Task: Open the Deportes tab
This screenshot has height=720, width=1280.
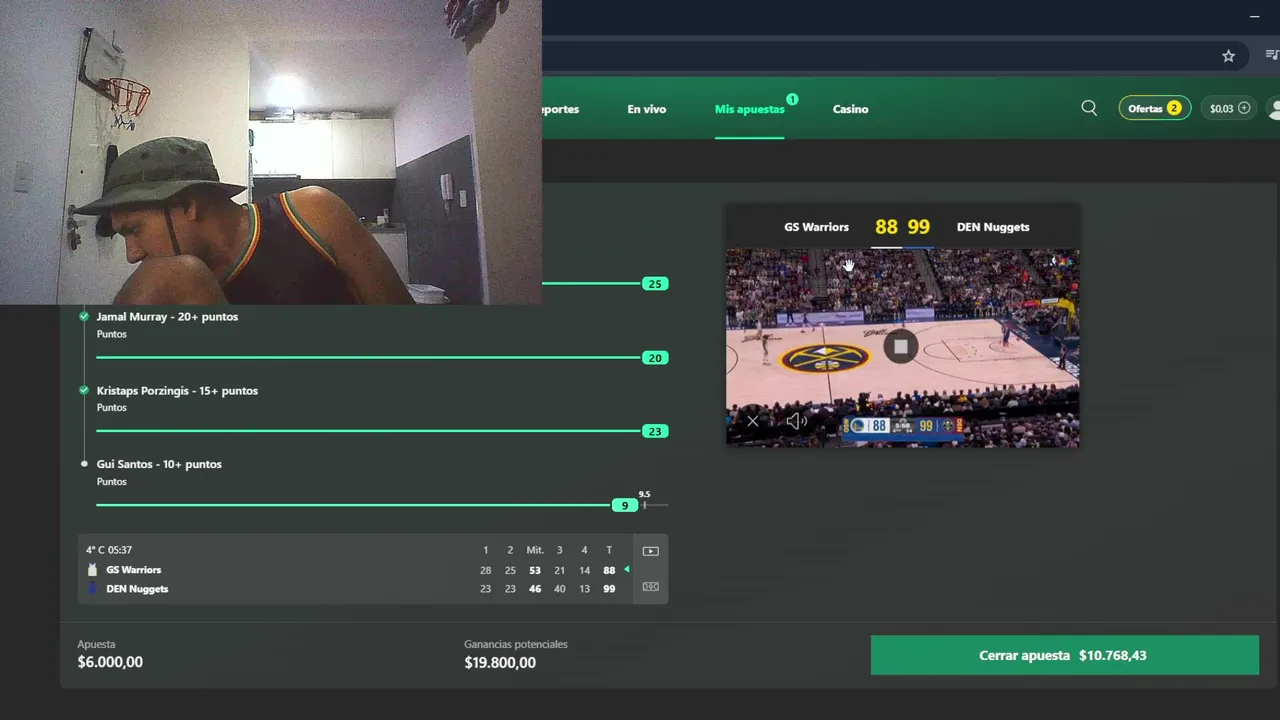Action: [560, 109]
